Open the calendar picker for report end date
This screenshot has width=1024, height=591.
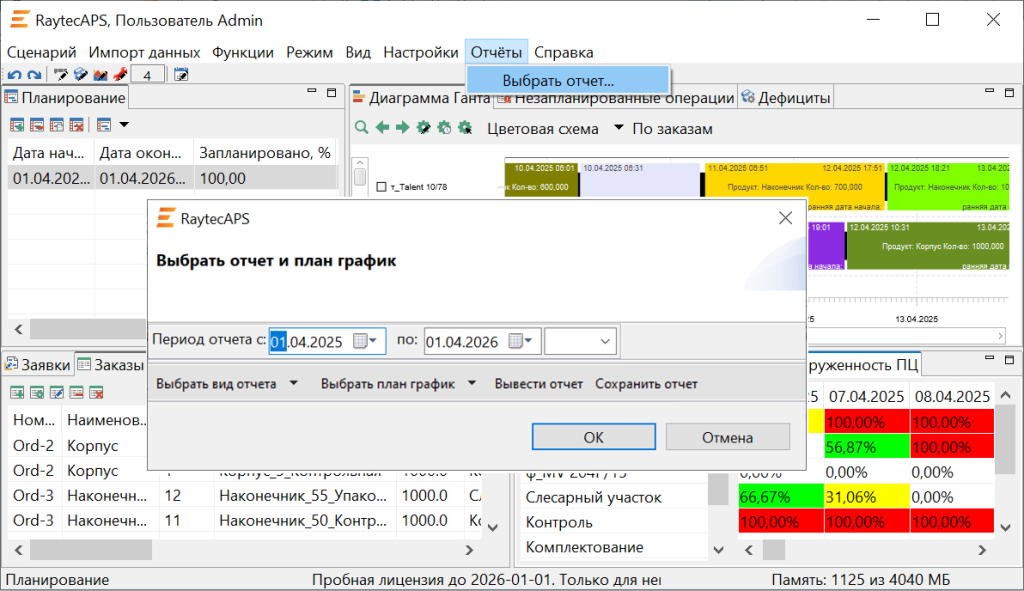coord(520,341)
